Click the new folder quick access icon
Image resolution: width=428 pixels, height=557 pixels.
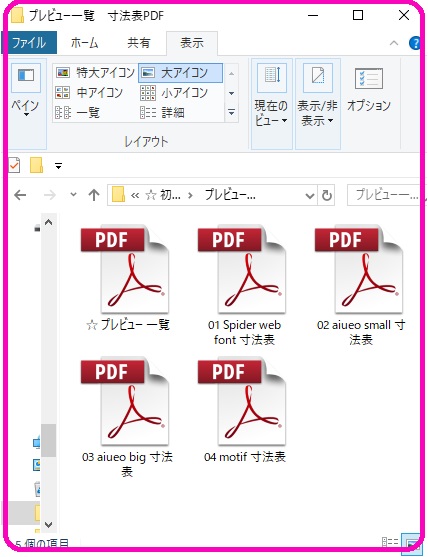pyautogui.click(x=37, y=165)
